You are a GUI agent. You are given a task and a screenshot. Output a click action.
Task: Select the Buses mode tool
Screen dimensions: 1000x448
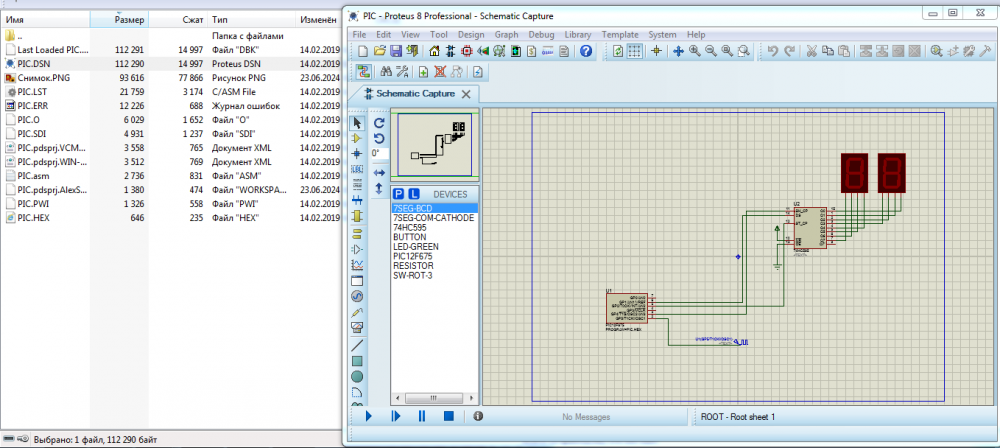pos(357,200)
